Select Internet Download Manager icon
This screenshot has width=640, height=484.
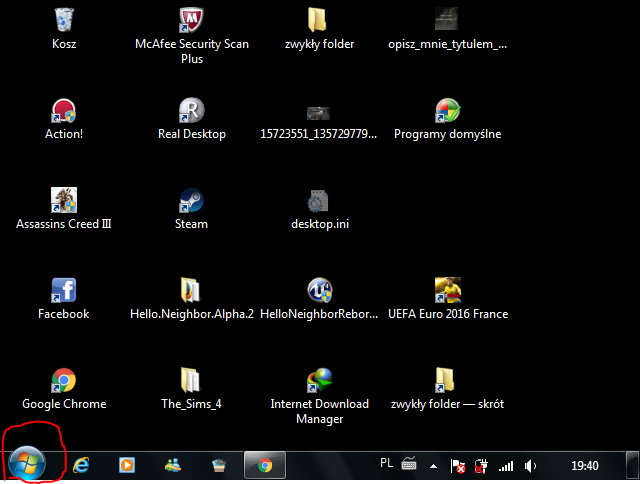[x=319, y=381]
